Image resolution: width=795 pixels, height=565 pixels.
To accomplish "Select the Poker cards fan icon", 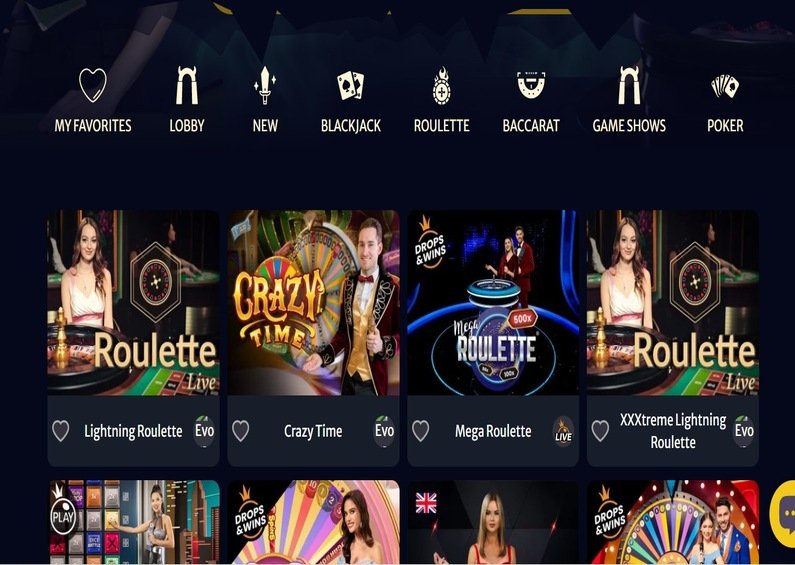I will point(725,86).
